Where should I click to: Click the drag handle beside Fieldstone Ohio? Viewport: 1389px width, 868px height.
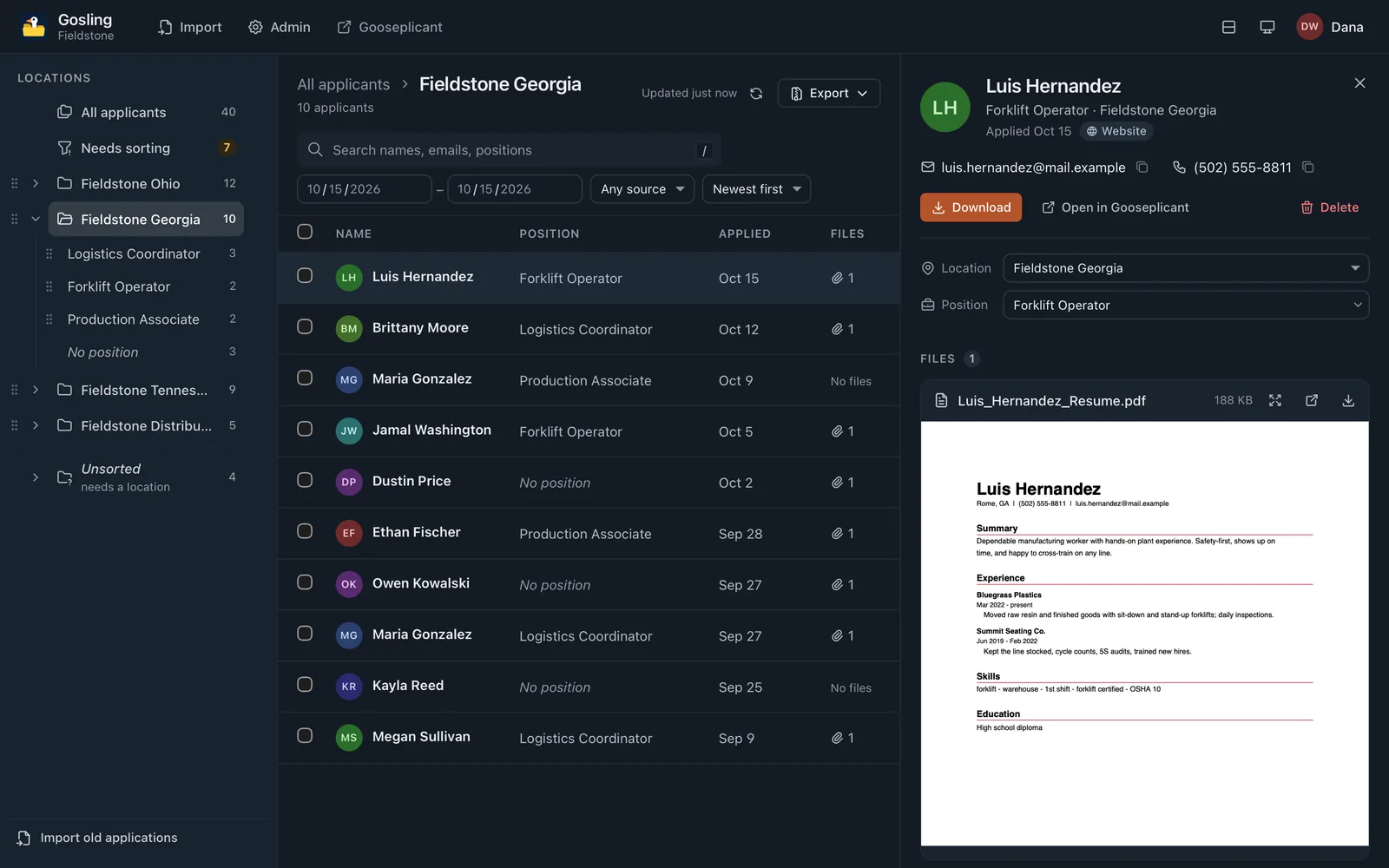[14, 184]
